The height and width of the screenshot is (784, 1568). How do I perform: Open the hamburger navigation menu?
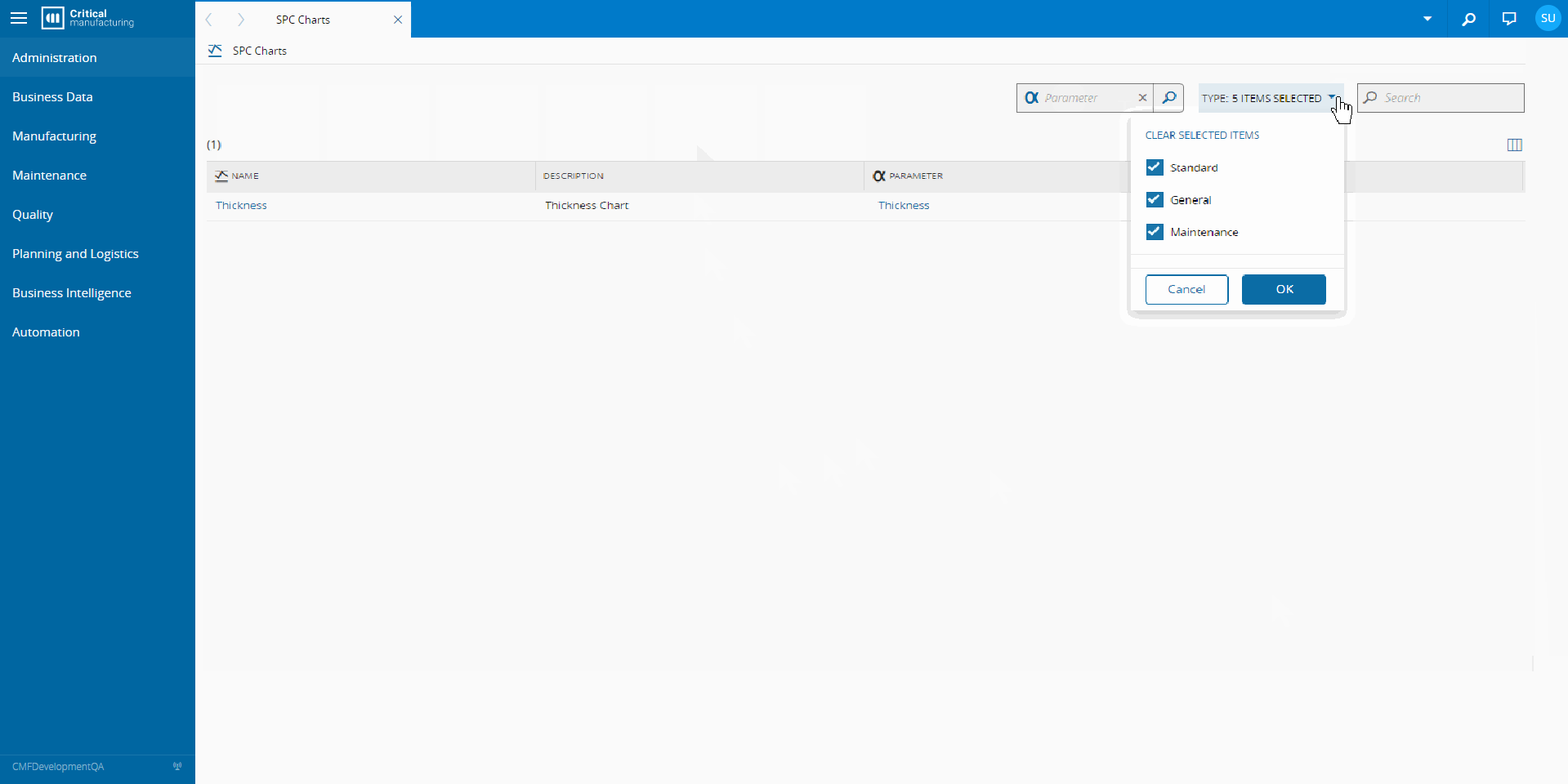pos(19,18)
